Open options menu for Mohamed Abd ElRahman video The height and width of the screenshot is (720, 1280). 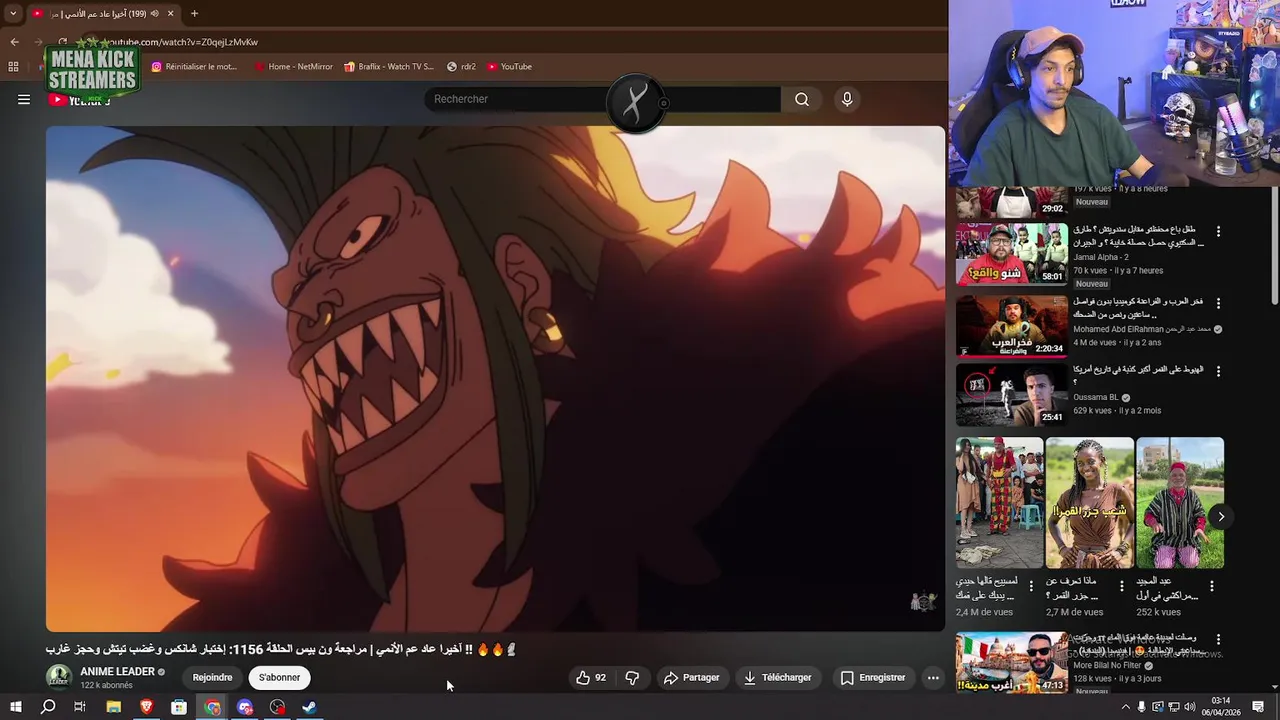(1218, 303)
